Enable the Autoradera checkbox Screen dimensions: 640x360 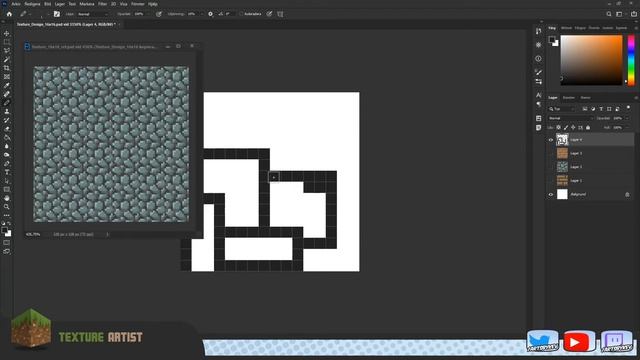[241, 14]
